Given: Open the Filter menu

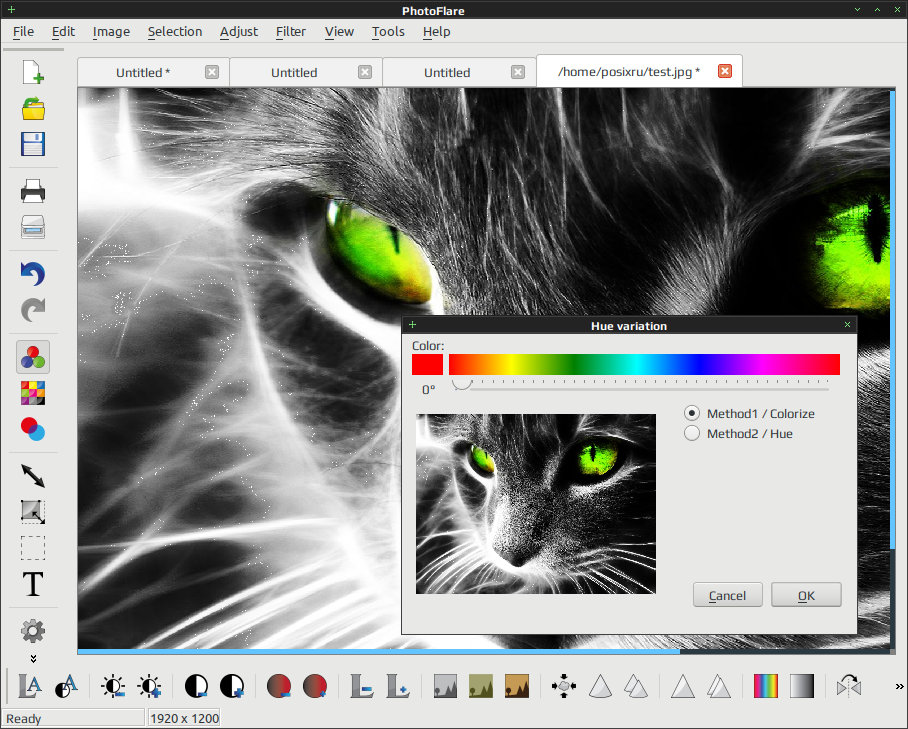Looking at the screenshot, I should [291, 31].
